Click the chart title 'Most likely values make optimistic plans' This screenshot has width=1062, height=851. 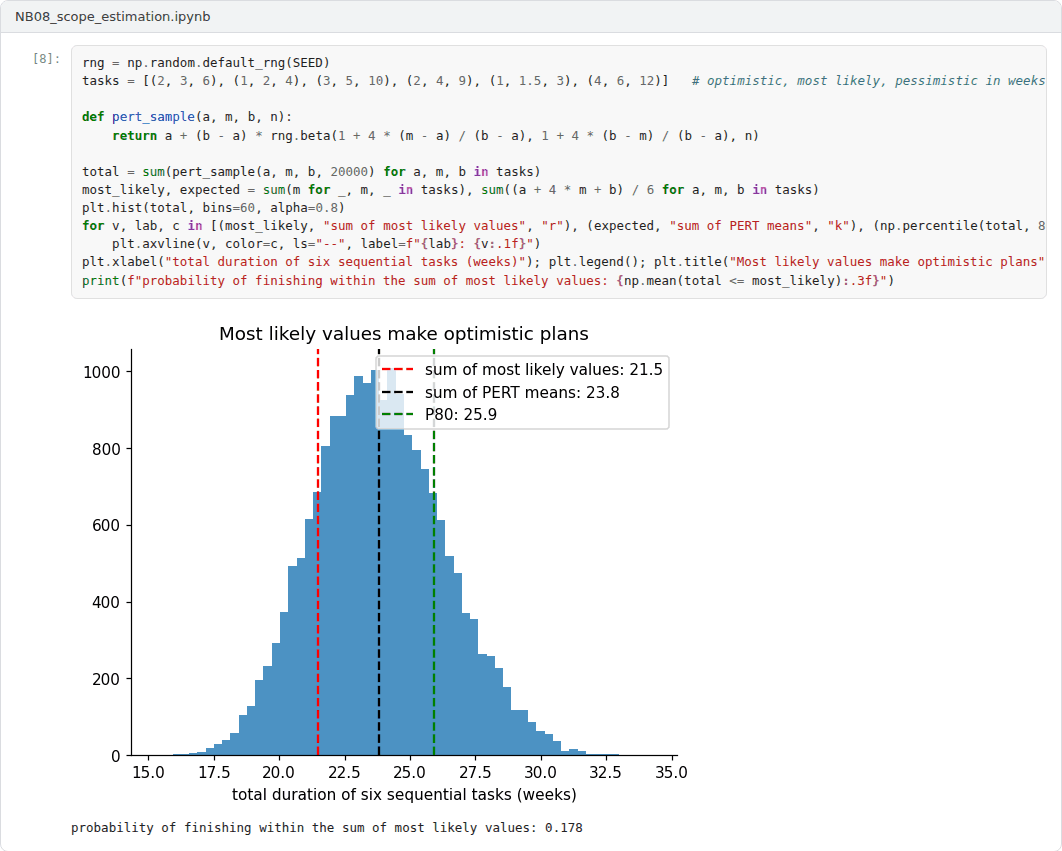(x=404, y=334)
